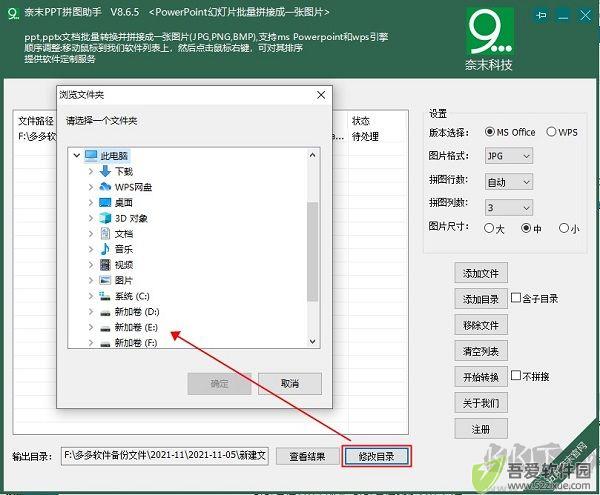The image size is (600, 495).
Task: Click 开始转换 button
Action: tap(481, 377)
